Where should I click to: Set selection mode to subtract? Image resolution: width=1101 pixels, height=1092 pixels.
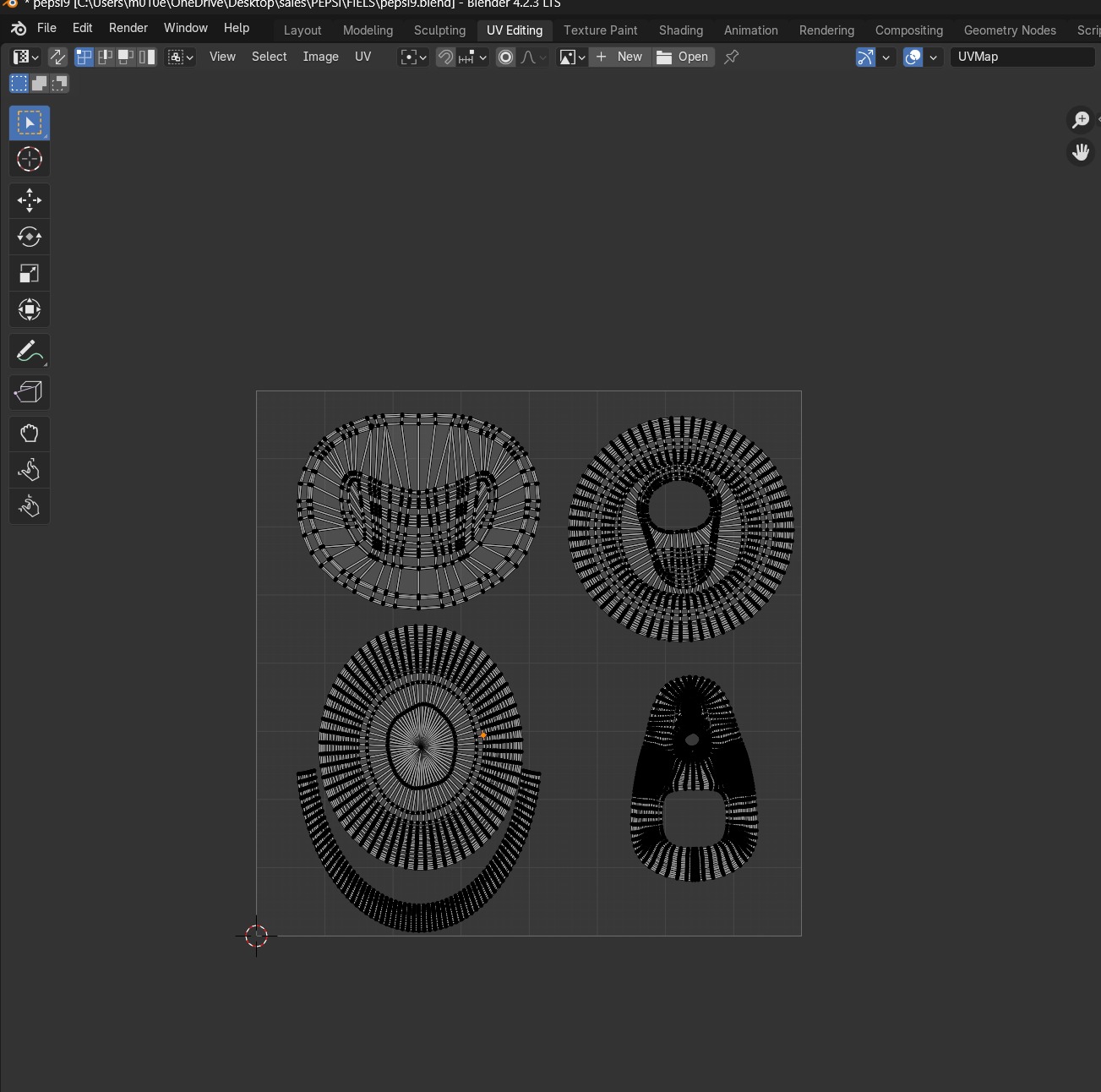click(x=59, y=84)
